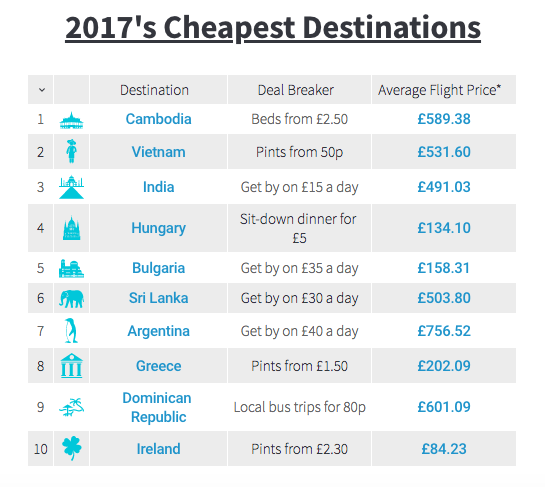Click the Ireland shamrock icon
545x487 pixels.
(x=72, y=448)
